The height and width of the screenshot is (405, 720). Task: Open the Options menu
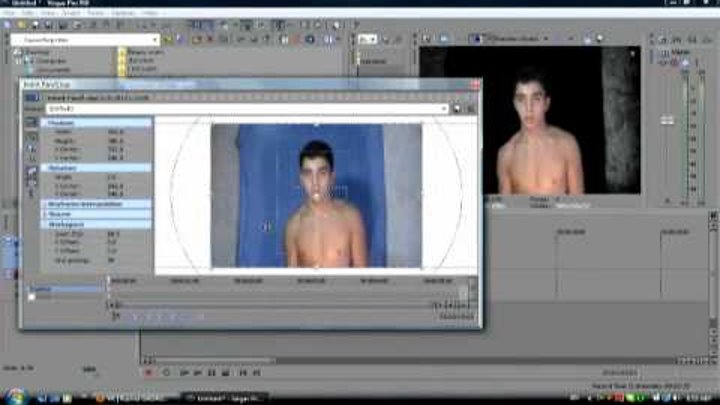[123, 13]
